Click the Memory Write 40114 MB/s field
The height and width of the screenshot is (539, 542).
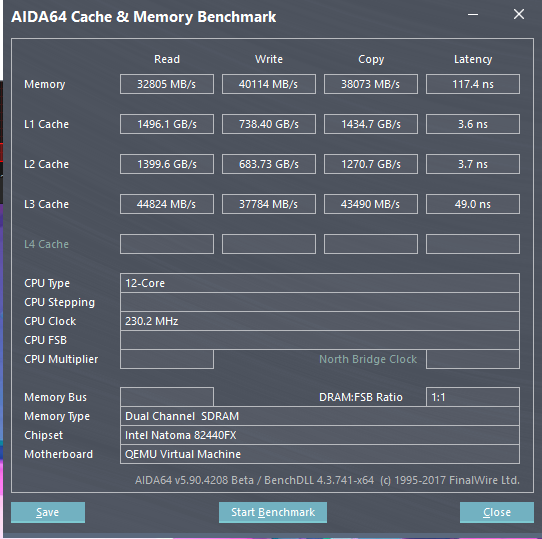[269, 84]
